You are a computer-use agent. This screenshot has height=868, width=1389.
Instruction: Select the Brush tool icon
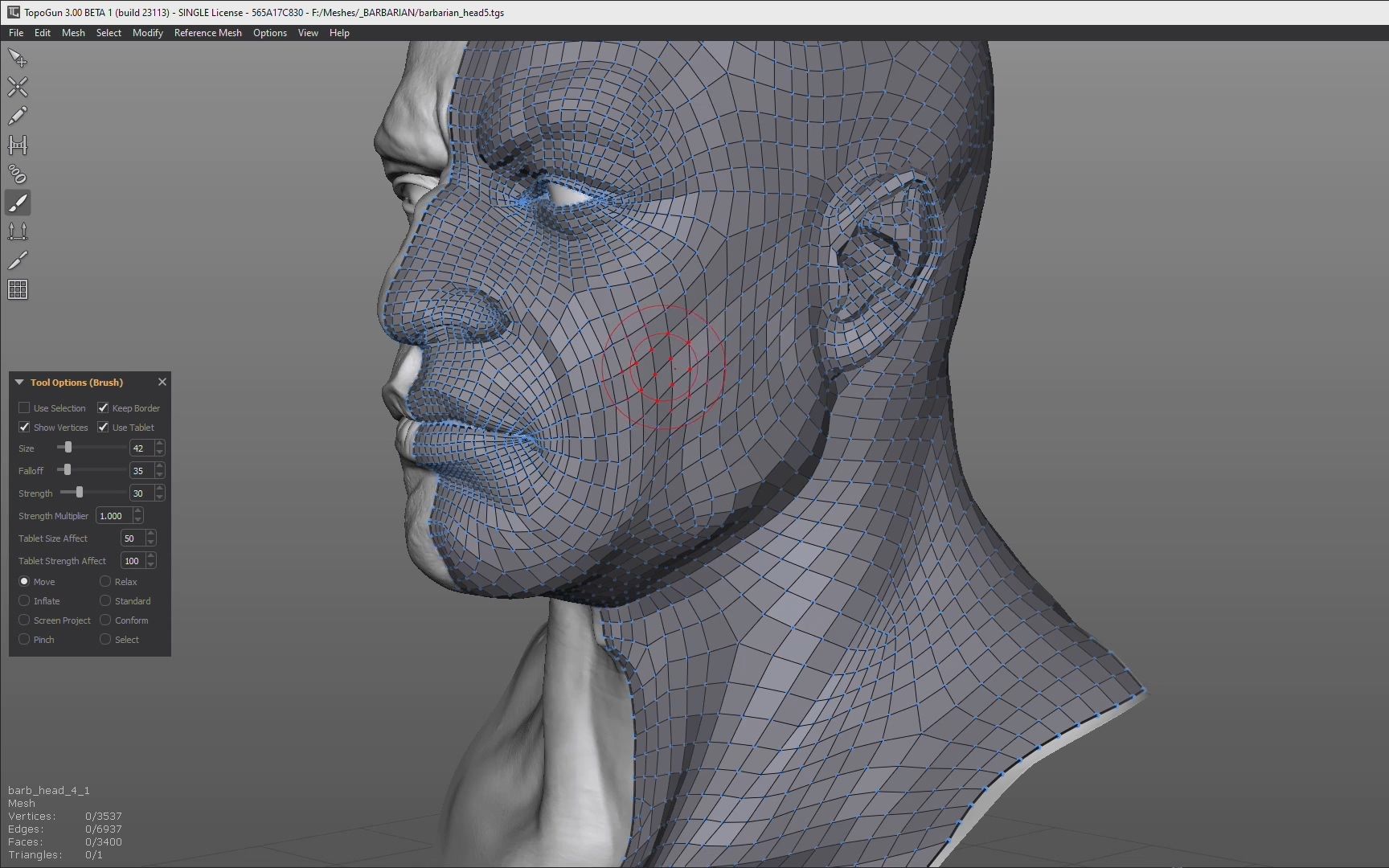(18, 203)
